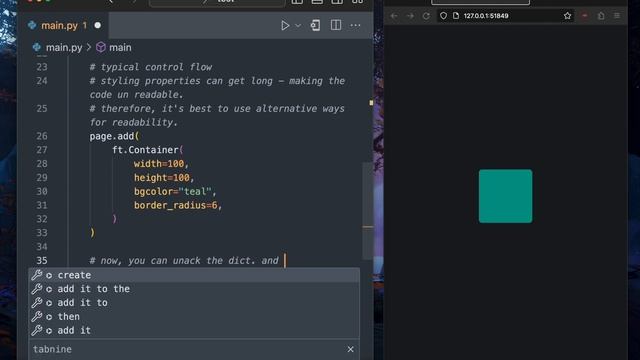640x360 pixels.
Task: Reload the browser page
Action: (426, 16)
